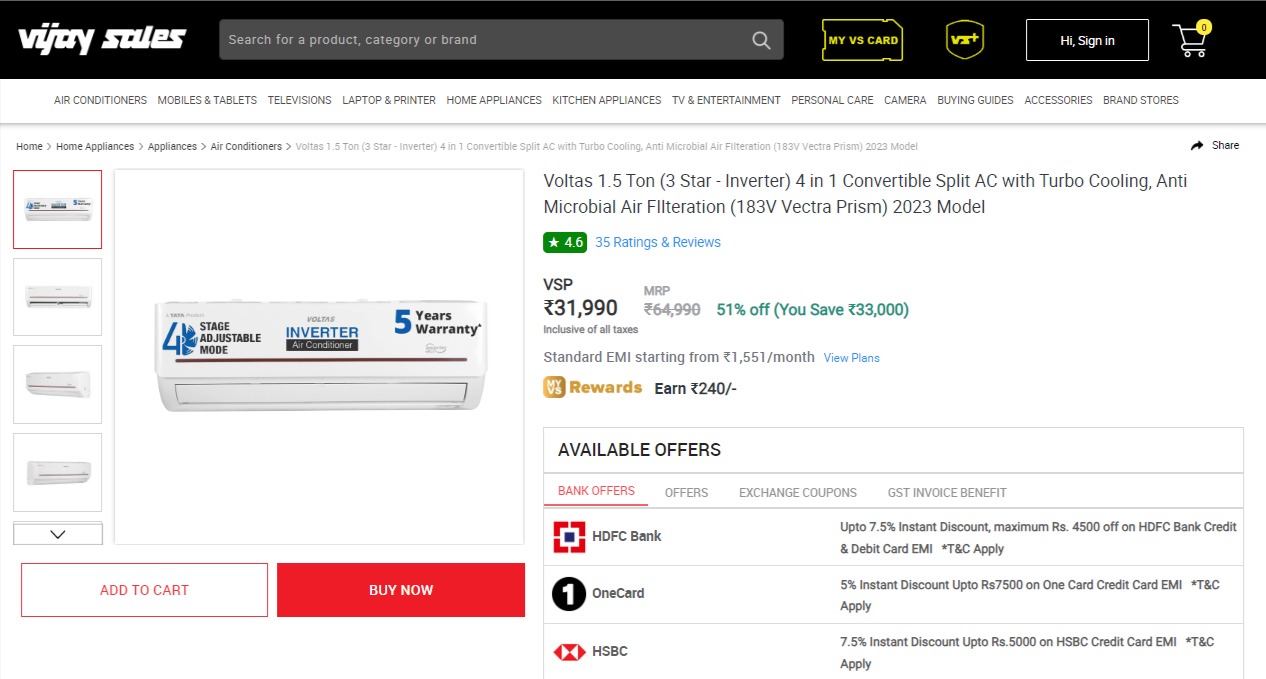Switch to the Exchange Coupons tab
This screenshot has width=1266, height=679.
tap(798, 492)
